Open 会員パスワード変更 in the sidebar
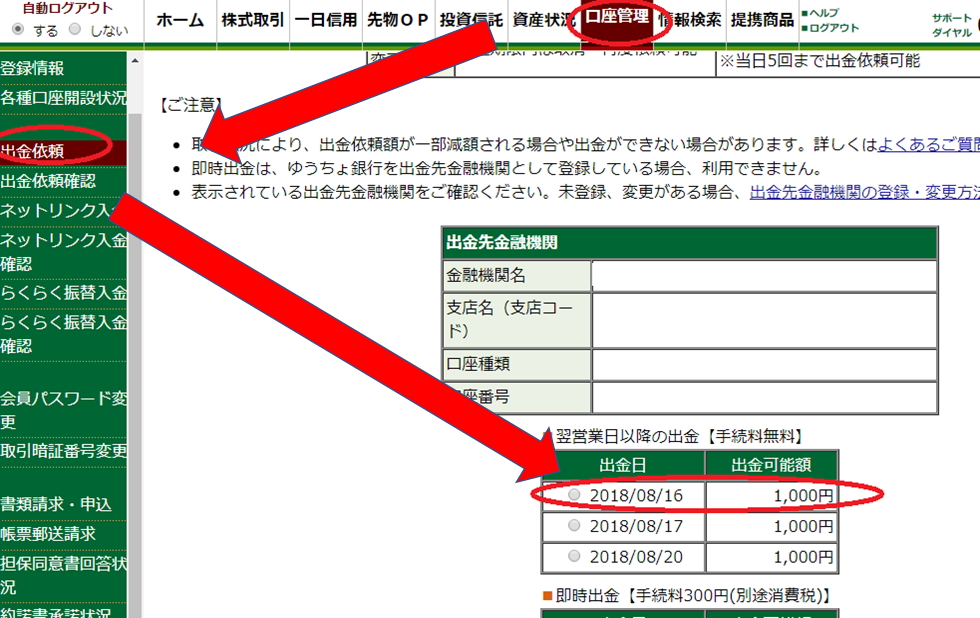The height and width of the screenshot is (618, 980). click(63, 410)
